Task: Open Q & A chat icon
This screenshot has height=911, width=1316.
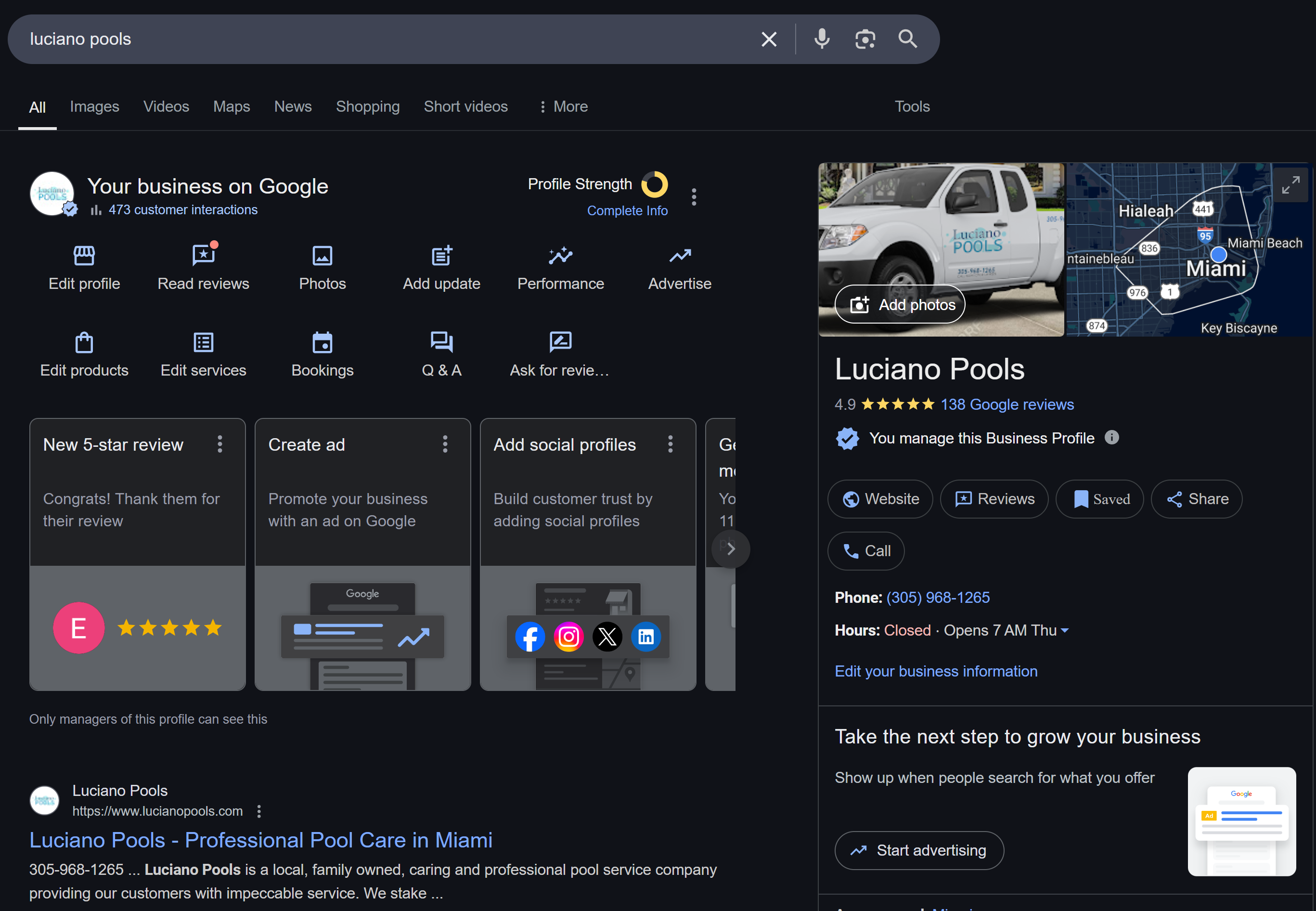Action: (x=442, y=342)
